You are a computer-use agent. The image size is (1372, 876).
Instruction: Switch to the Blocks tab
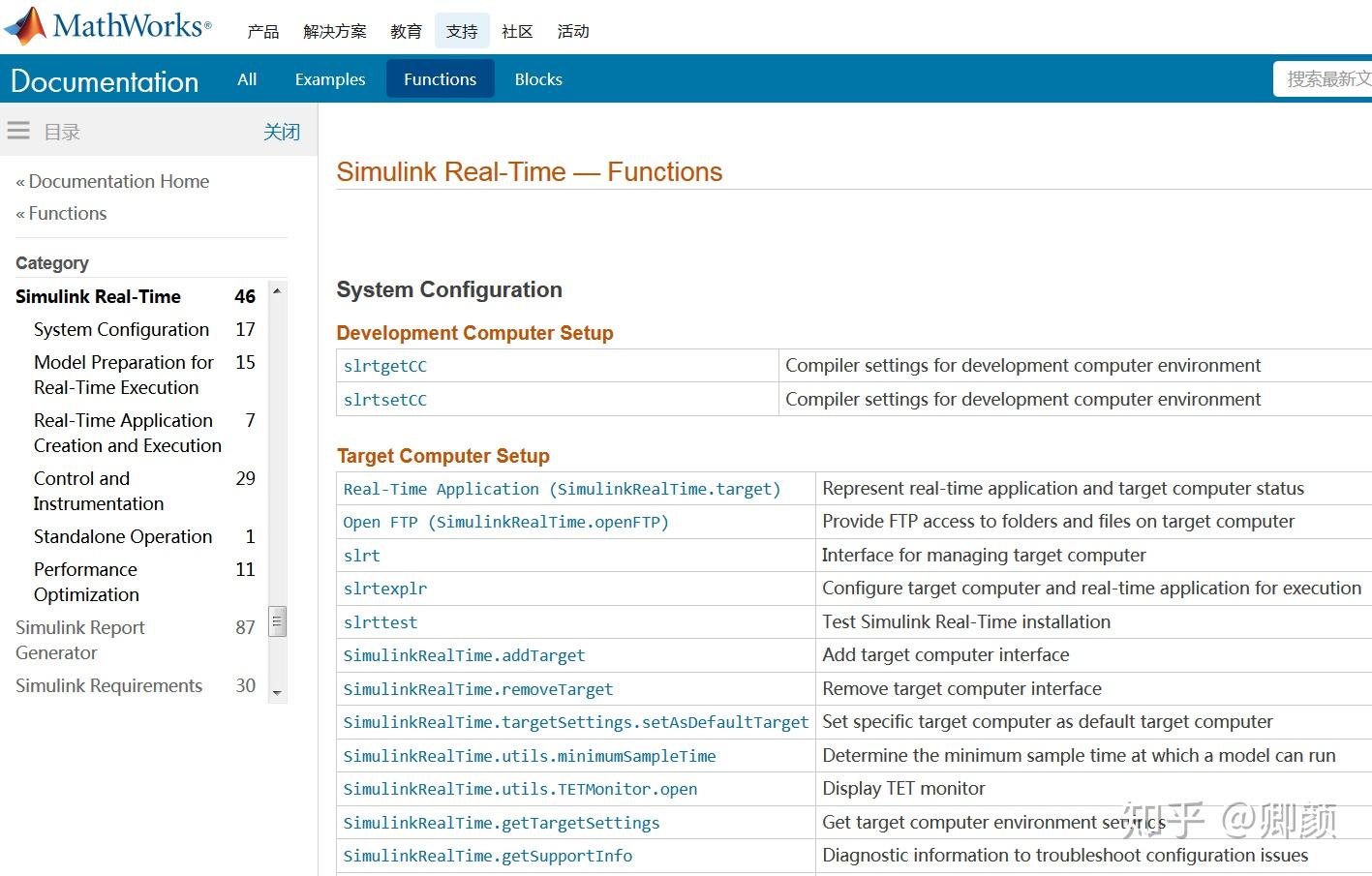tap(538, 79)
